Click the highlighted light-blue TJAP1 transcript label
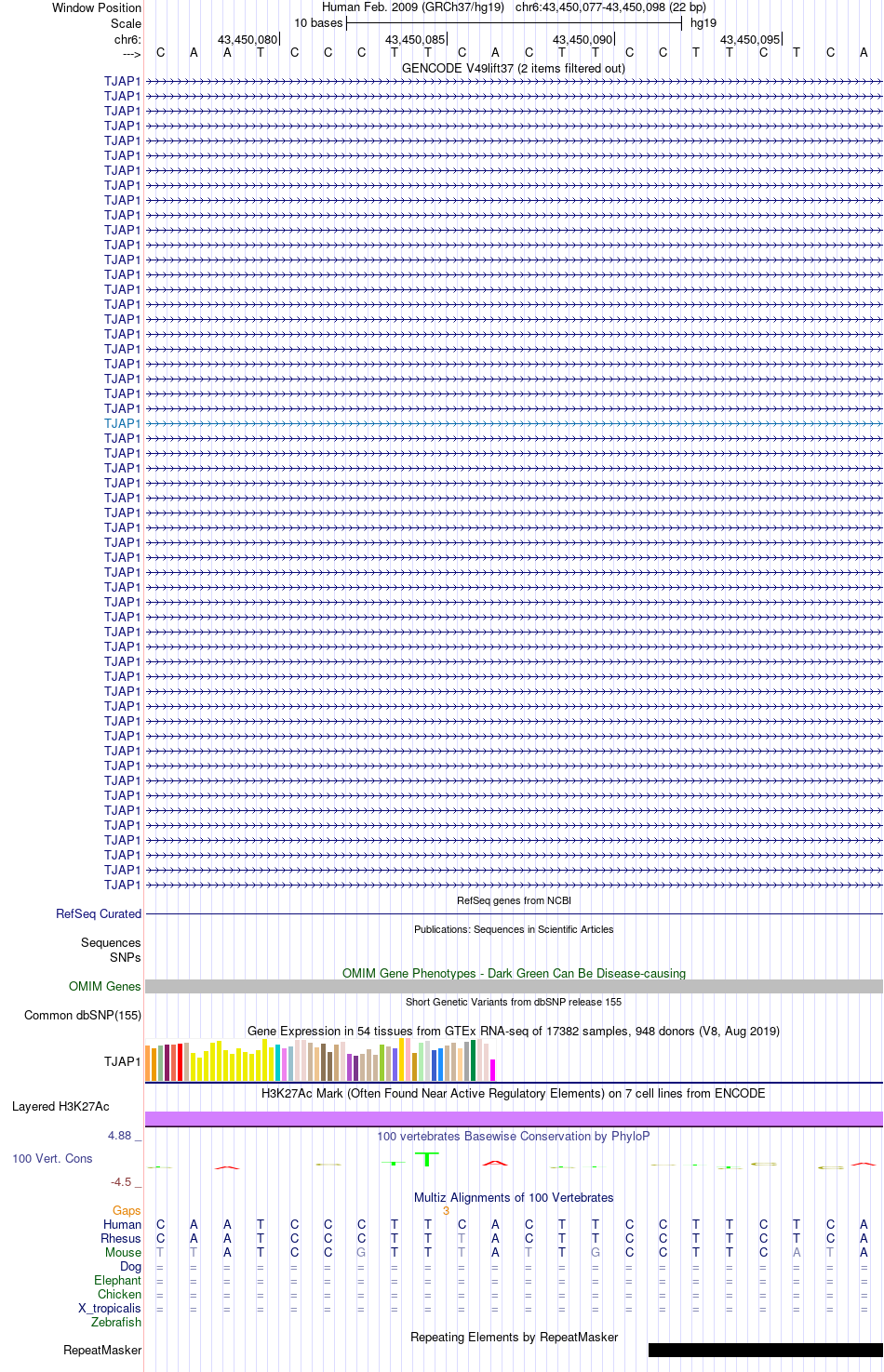The width and height of the screenshot is (884, 1372). coord(123,423)
